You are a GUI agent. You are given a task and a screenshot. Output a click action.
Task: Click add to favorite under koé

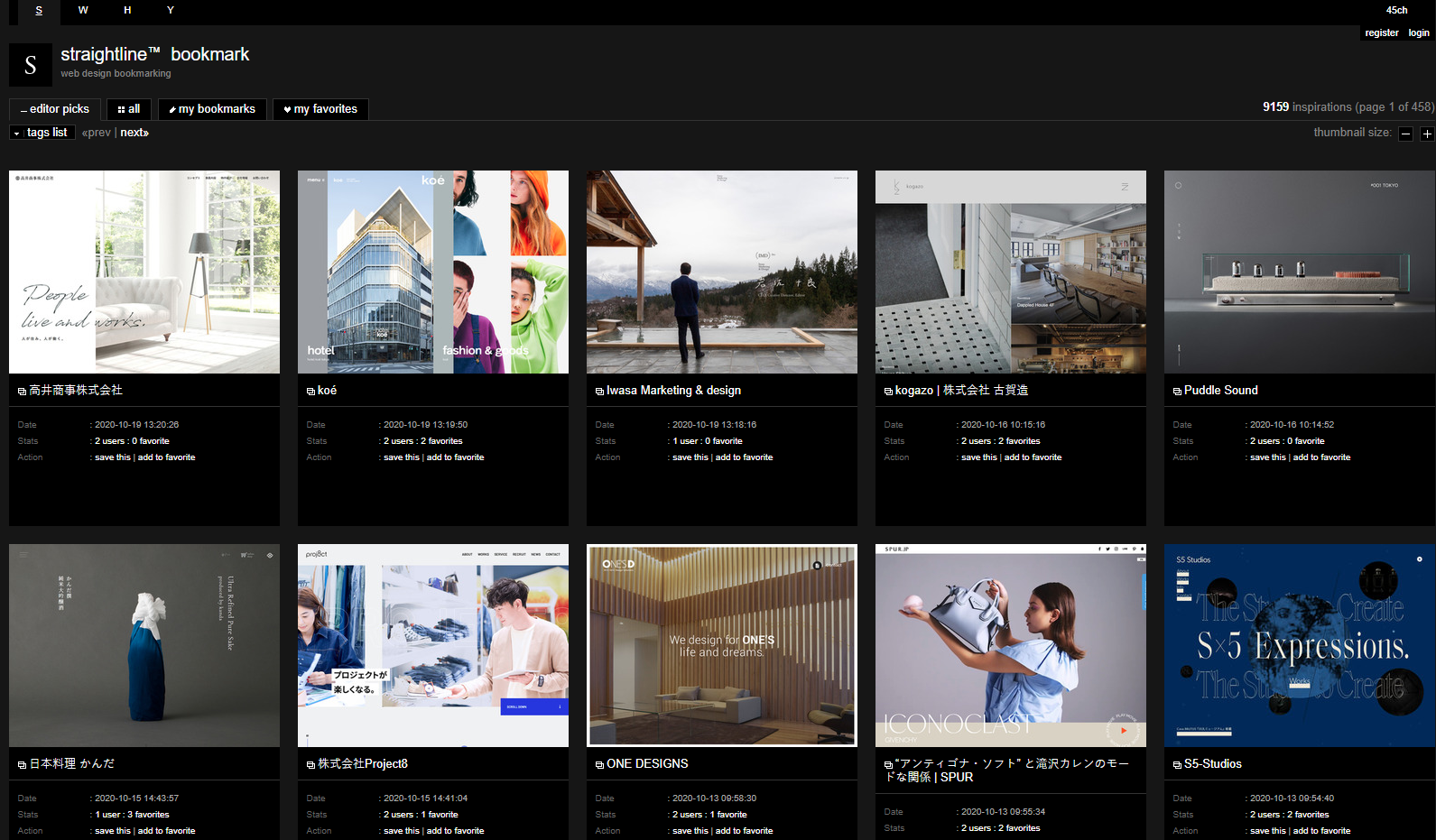click(x=455, y=457)
